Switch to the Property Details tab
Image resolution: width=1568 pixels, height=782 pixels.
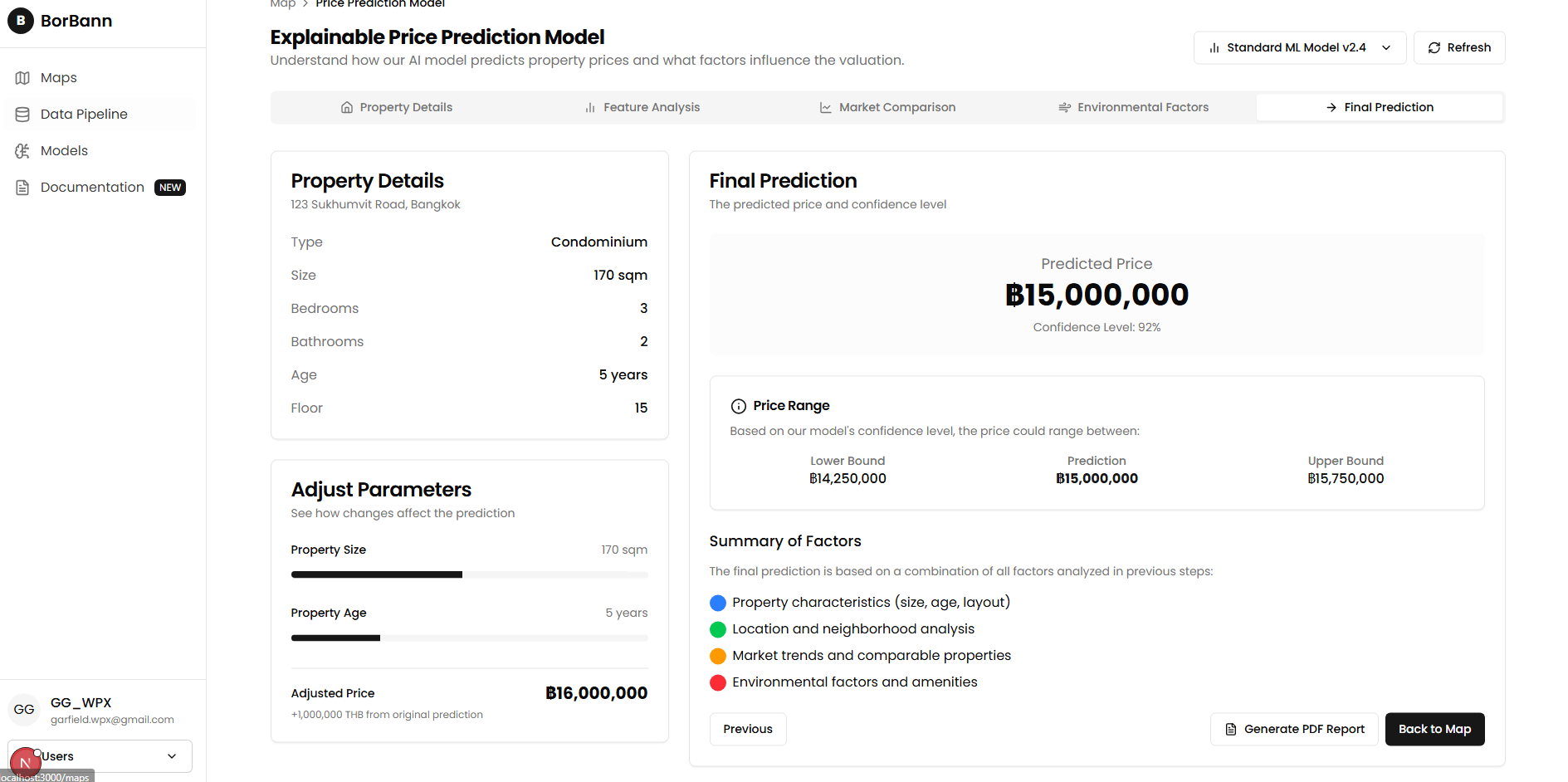click(396, 108)
